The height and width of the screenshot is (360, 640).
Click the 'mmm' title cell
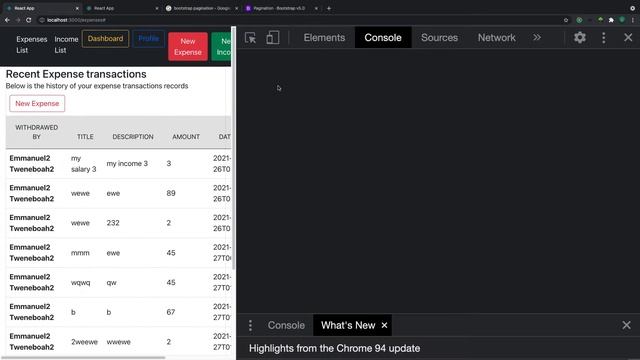[80, 253]
